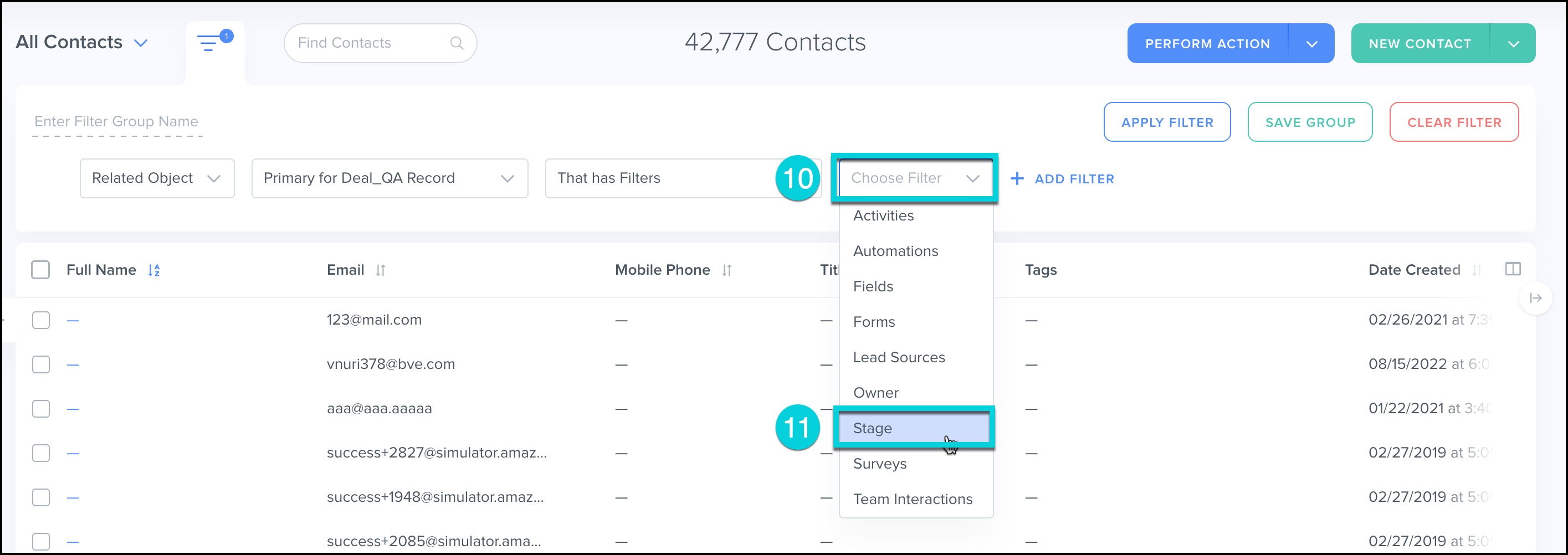Select the vnuri378@bve.com row checkbox

pos(41,364)
